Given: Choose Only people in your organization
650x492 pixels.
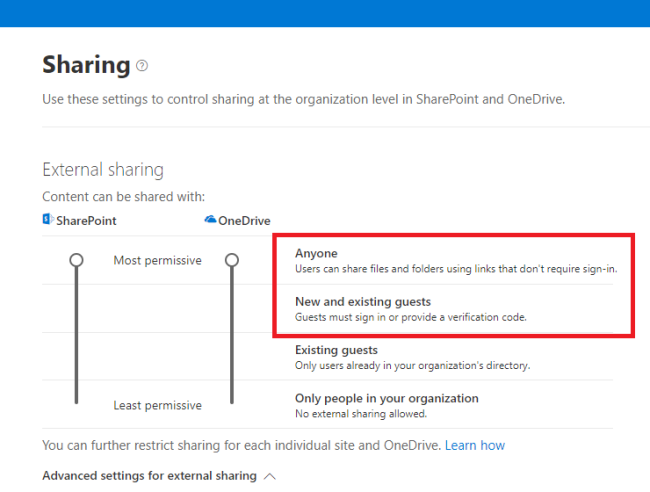Looking at the screenshot, I should coord(387,398).
